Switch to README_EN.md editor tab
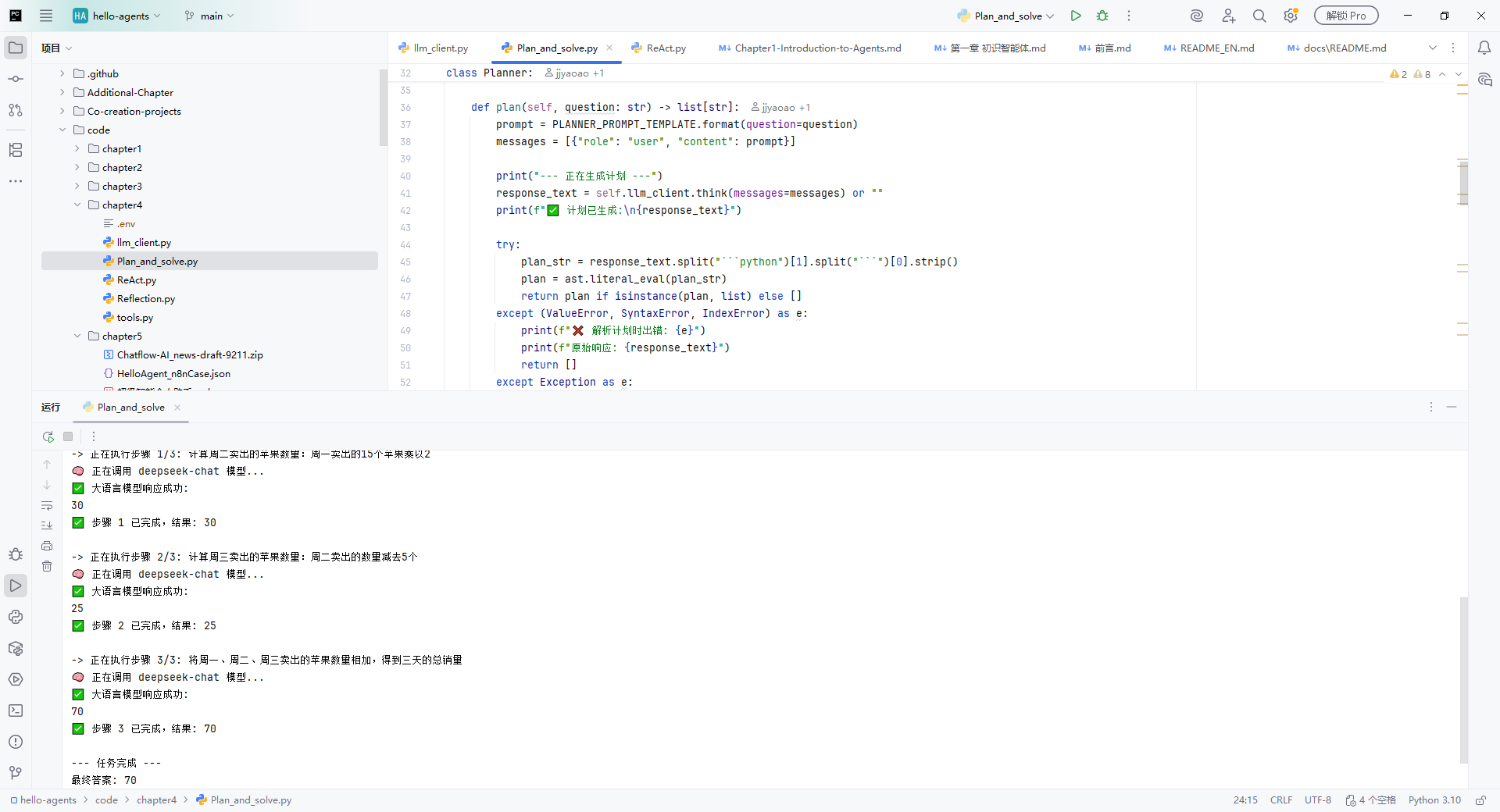Viewport: 1500px width, 812px height. pyautogui.click(x=1209, y=48)
